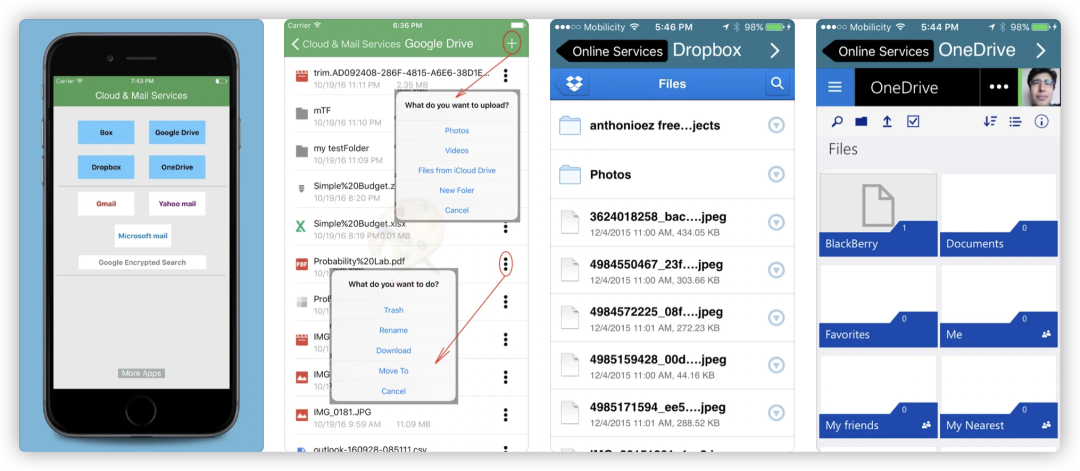Choose Trash in the file actions popup
The width and height of the screenshot is (1080, 471).
393,310
